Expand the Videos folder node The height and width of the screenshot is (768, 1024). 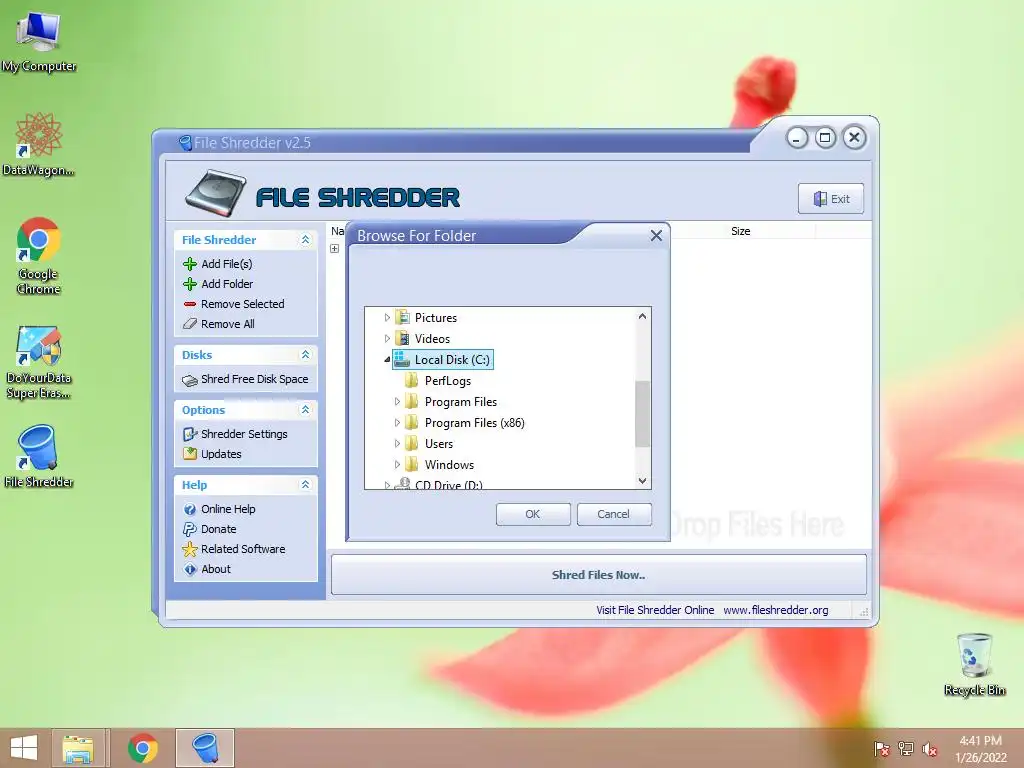coord(387,339)
